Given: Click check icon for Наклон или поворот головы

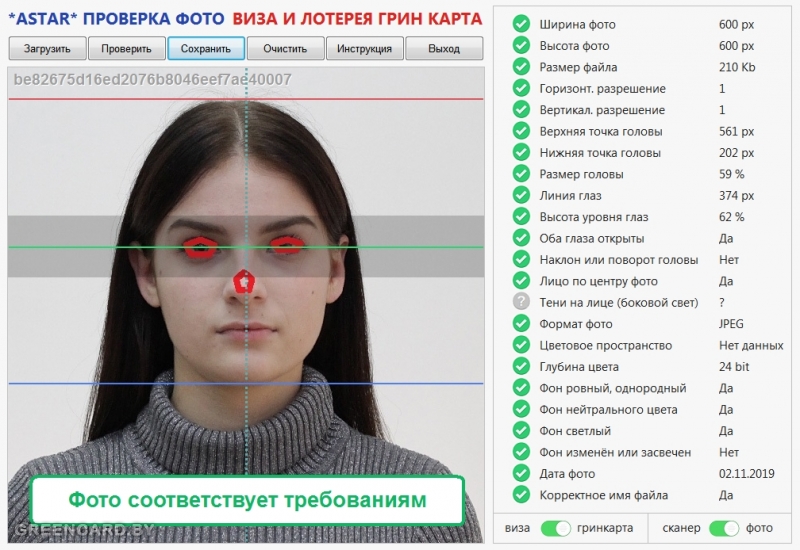Looking at the screenshot, I should tap(521, 260).
